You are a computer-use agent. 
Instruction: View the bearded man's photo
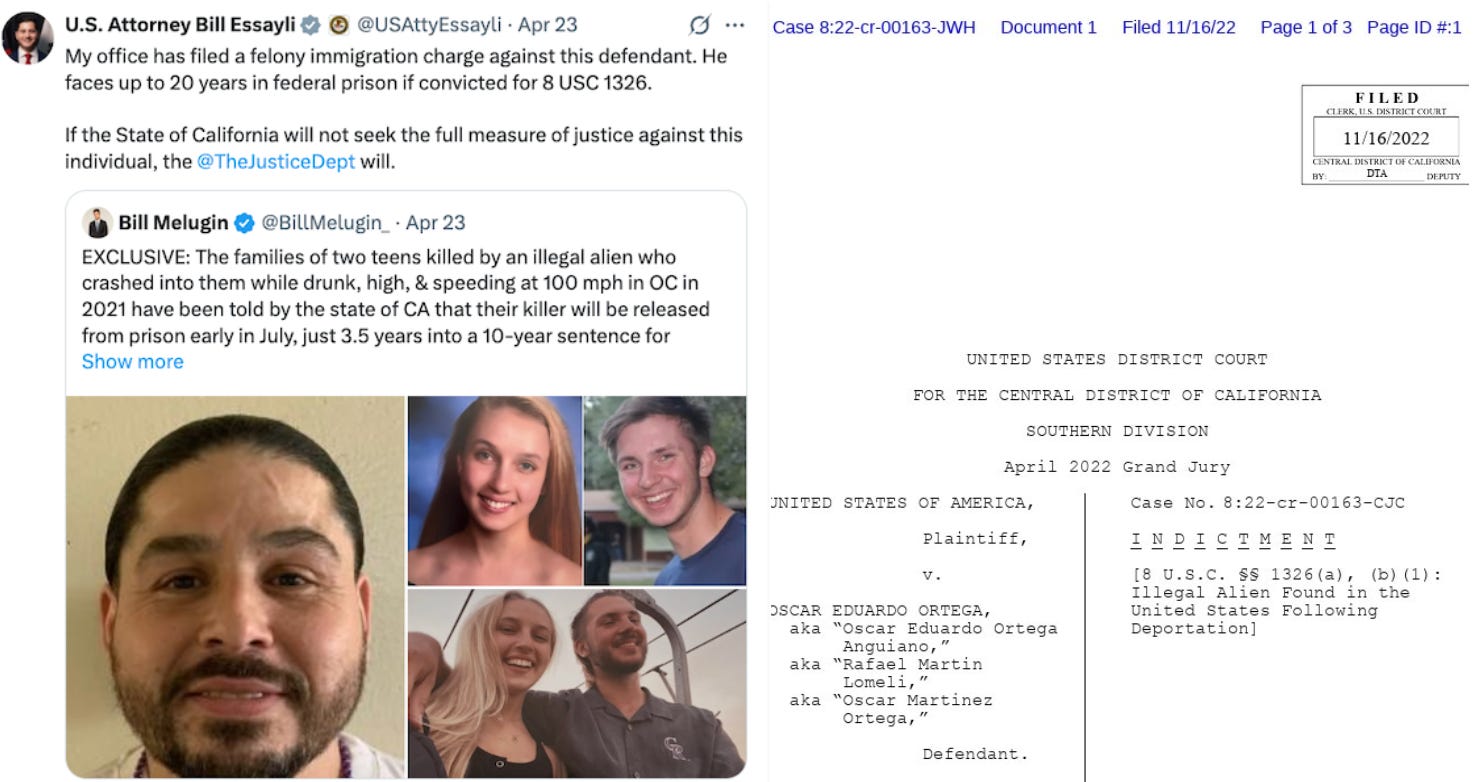pos(235,587)
